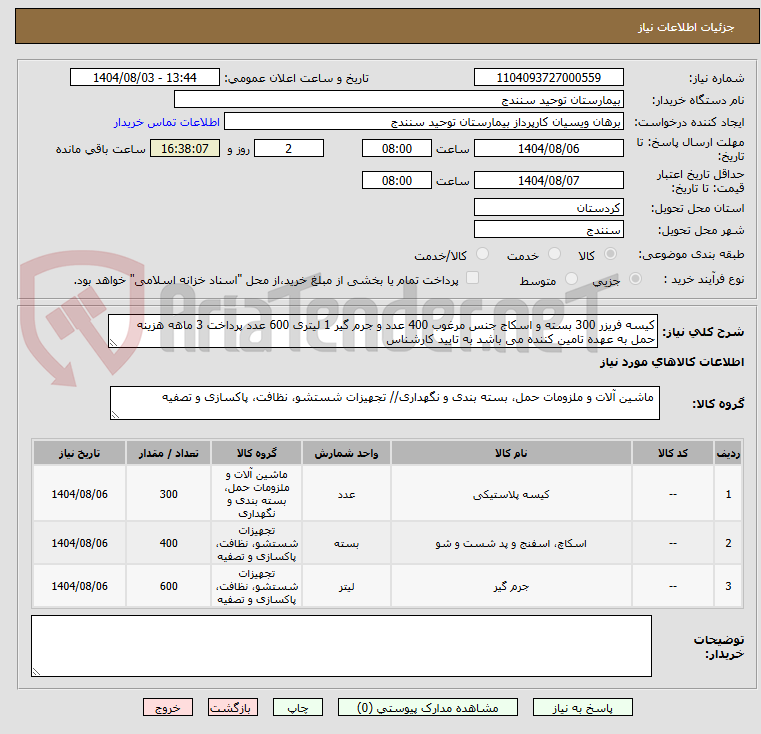Click the شهر محل تحویل field سنندج
Screen dimensions: 761x734
[x=548, y=229]
